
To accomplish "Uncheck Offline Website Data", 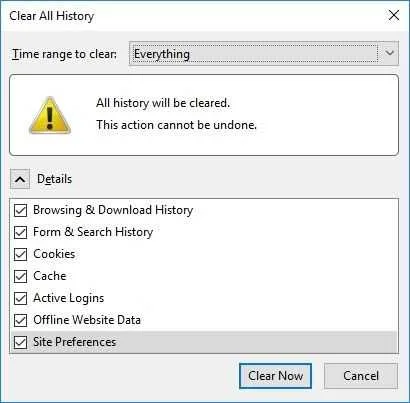I will tap(21, 320).
